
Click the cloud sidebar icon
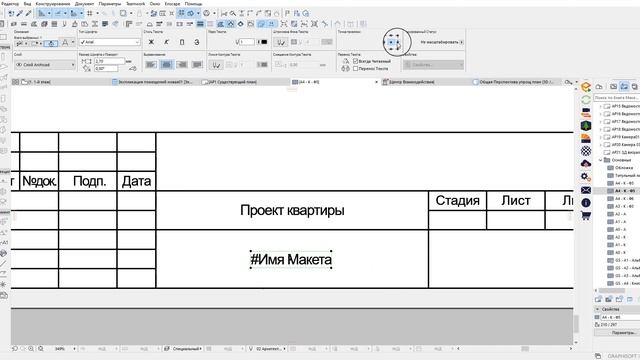coord(586,164)
